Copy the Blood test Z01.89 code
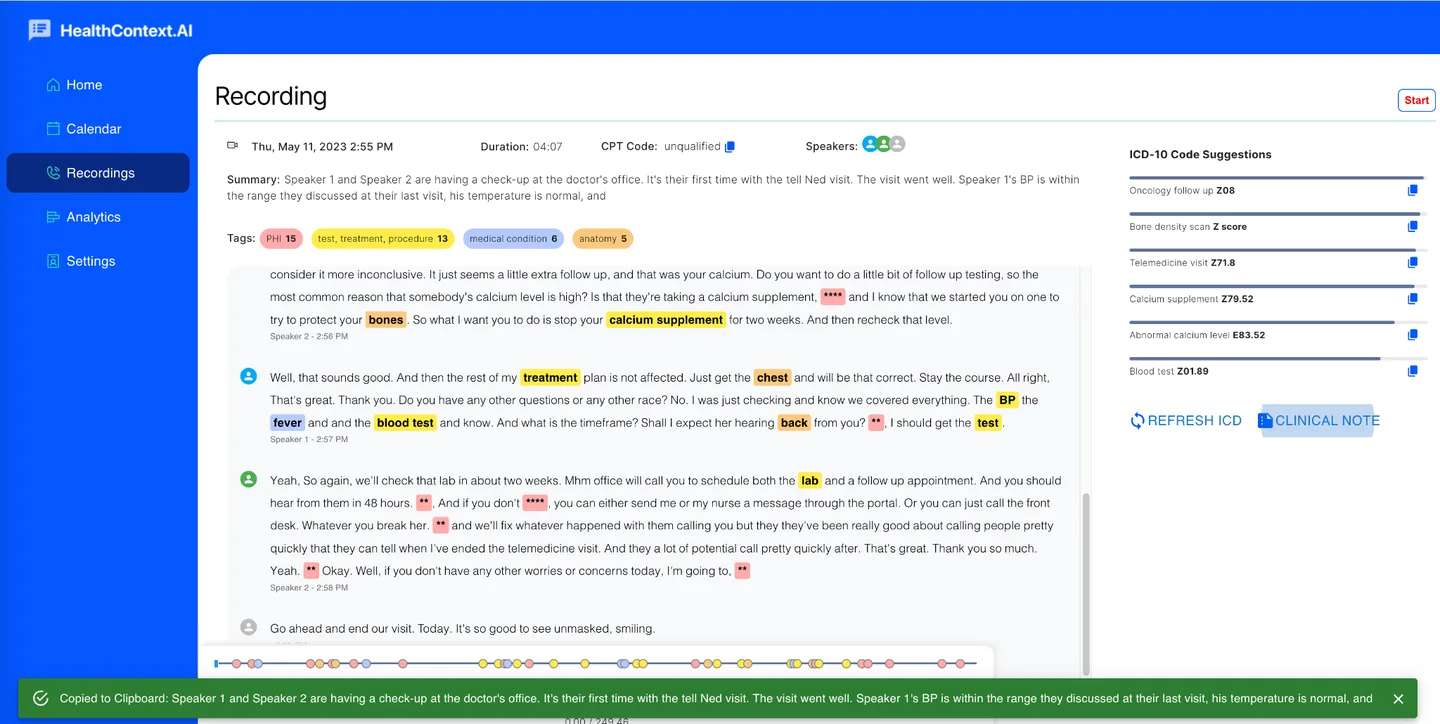The width and height of the screenshot is (1440, 724). point(1412,370)
